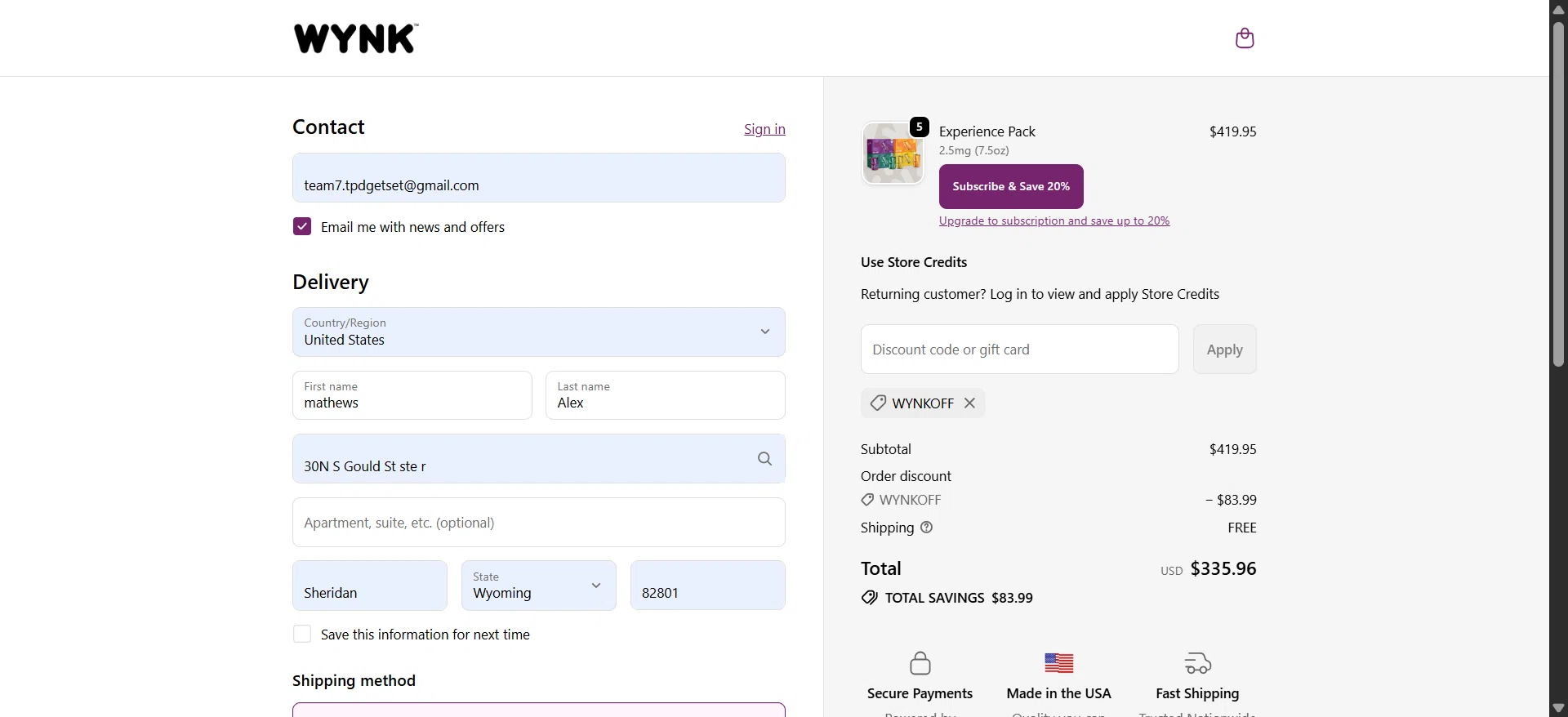Viewport: 1568px width, 717px height.
Task: Click the address search magnifier icon
Action: click(764, 459)
